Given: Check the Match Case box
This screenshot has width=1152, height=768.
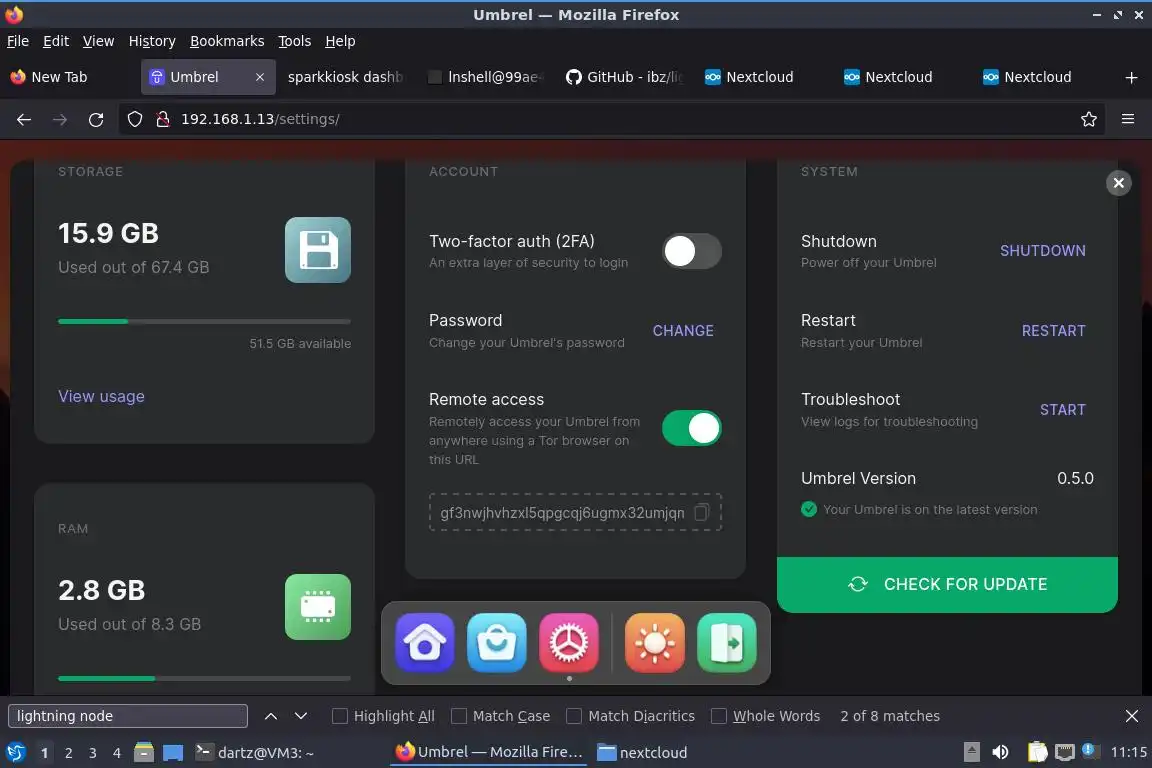Looking at the screenshot, I should coord(458,716).
